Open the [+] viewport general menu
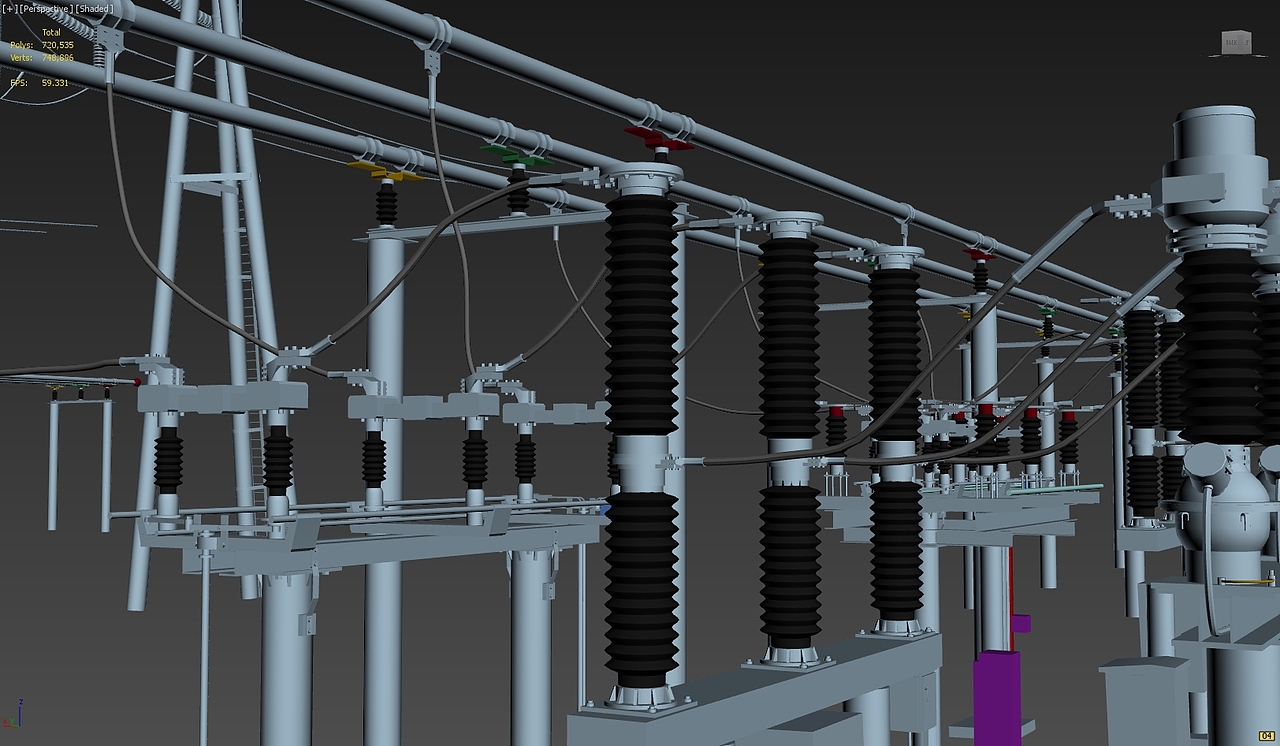This screenshot has height=746, width=1280. (10, 9)
